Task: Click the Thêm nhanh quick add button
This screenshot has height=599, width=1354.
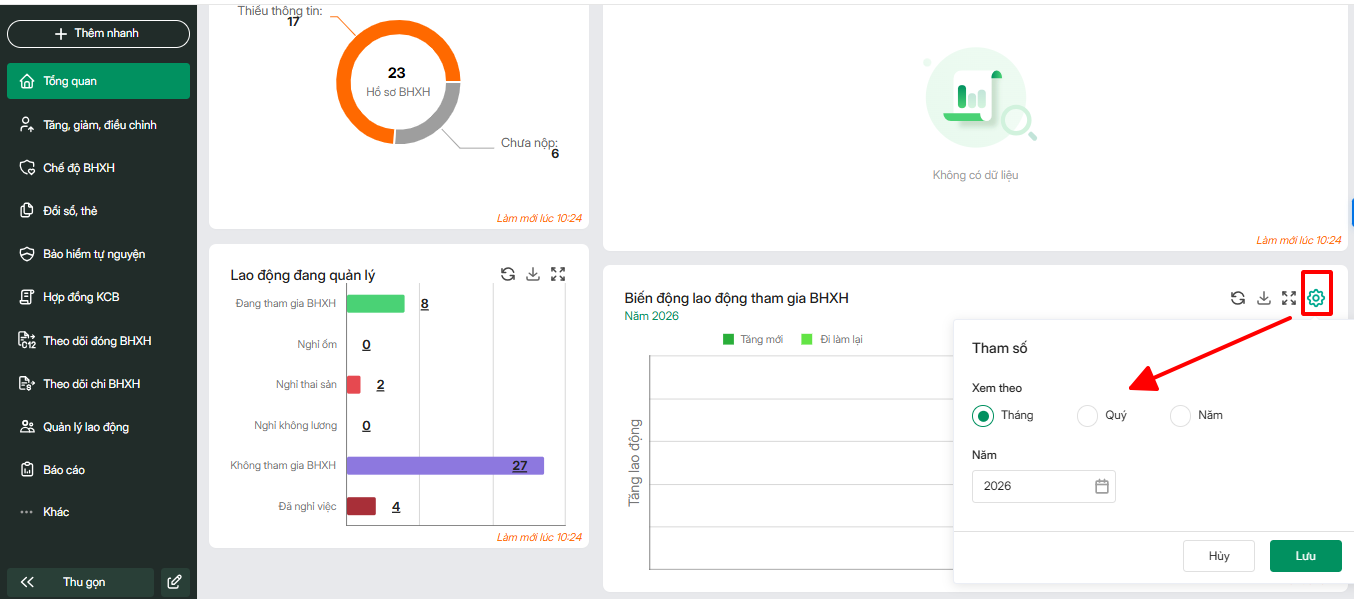Action: tap(98, 34)
